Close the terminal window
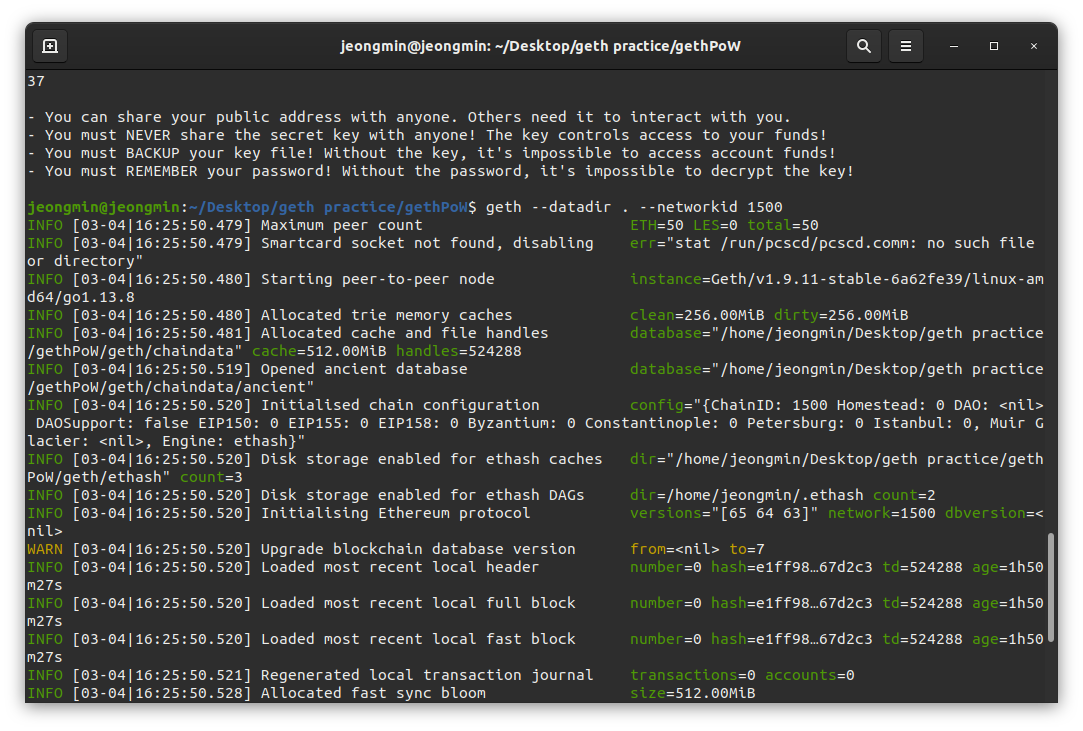Viewport: 1083px width, 731px height. click(1034, 46)
